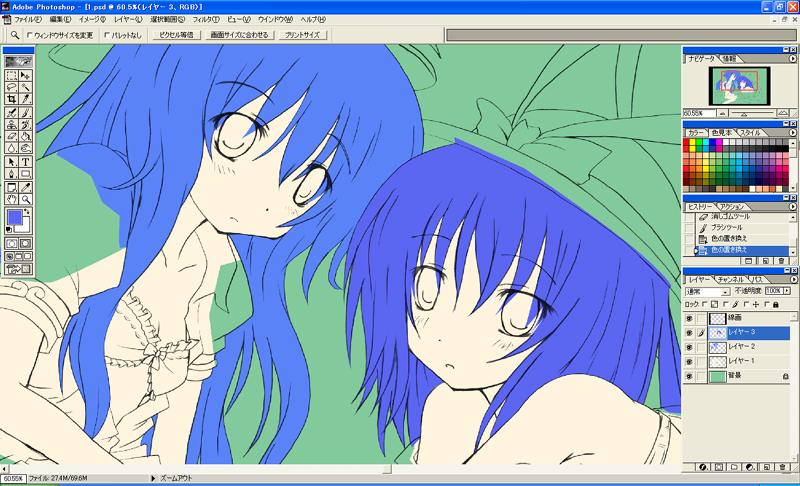Select the Type tool
The height and width of the screenshot is (486, 800).
25,162
